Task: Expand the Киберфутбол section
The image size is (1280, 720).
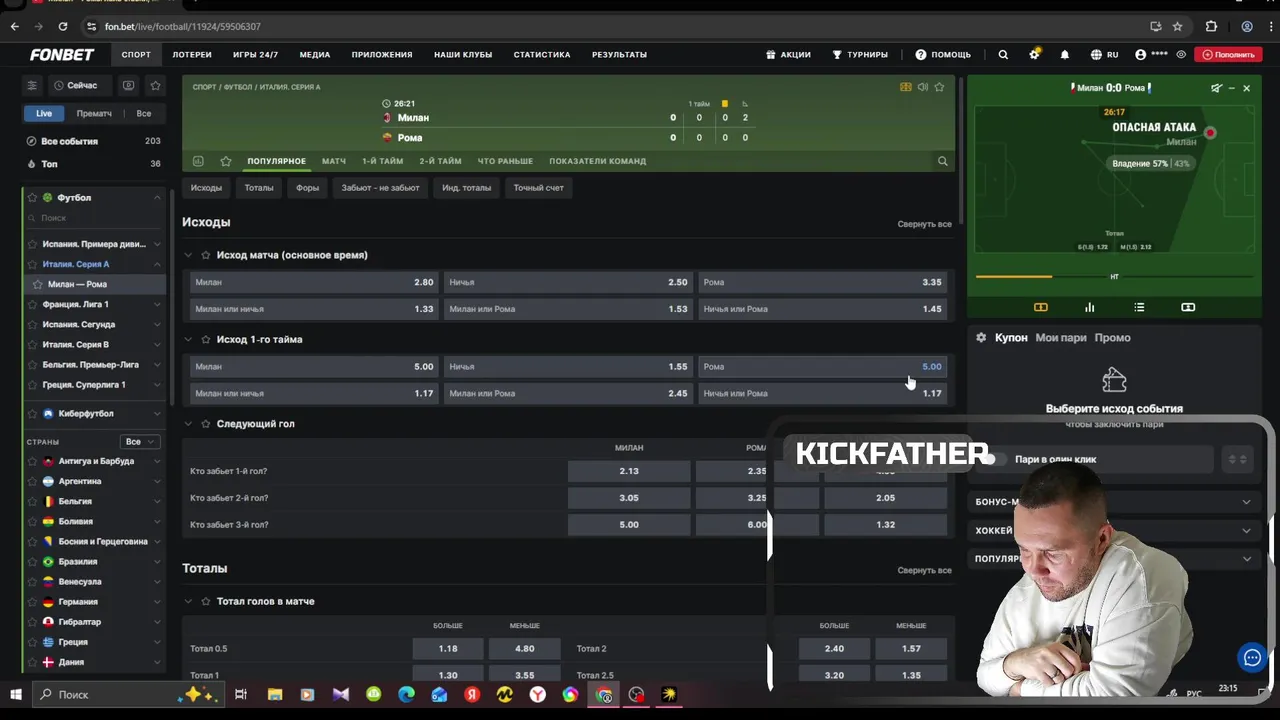Action: pyautogui.click(x=157, y=413)
